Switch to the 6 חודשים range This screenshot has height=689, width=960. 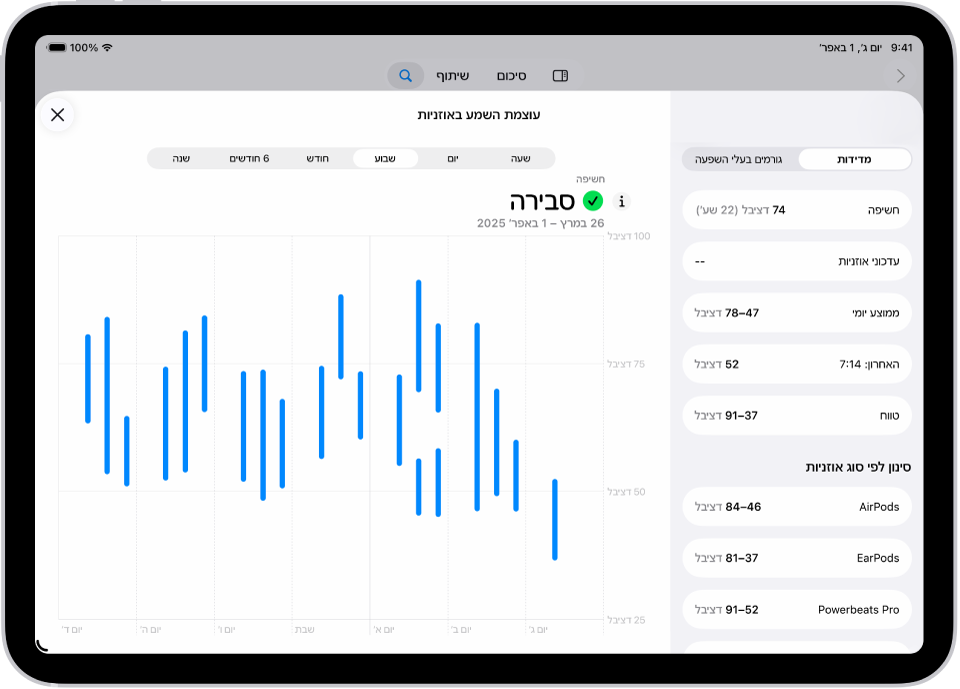pos(249,159)
